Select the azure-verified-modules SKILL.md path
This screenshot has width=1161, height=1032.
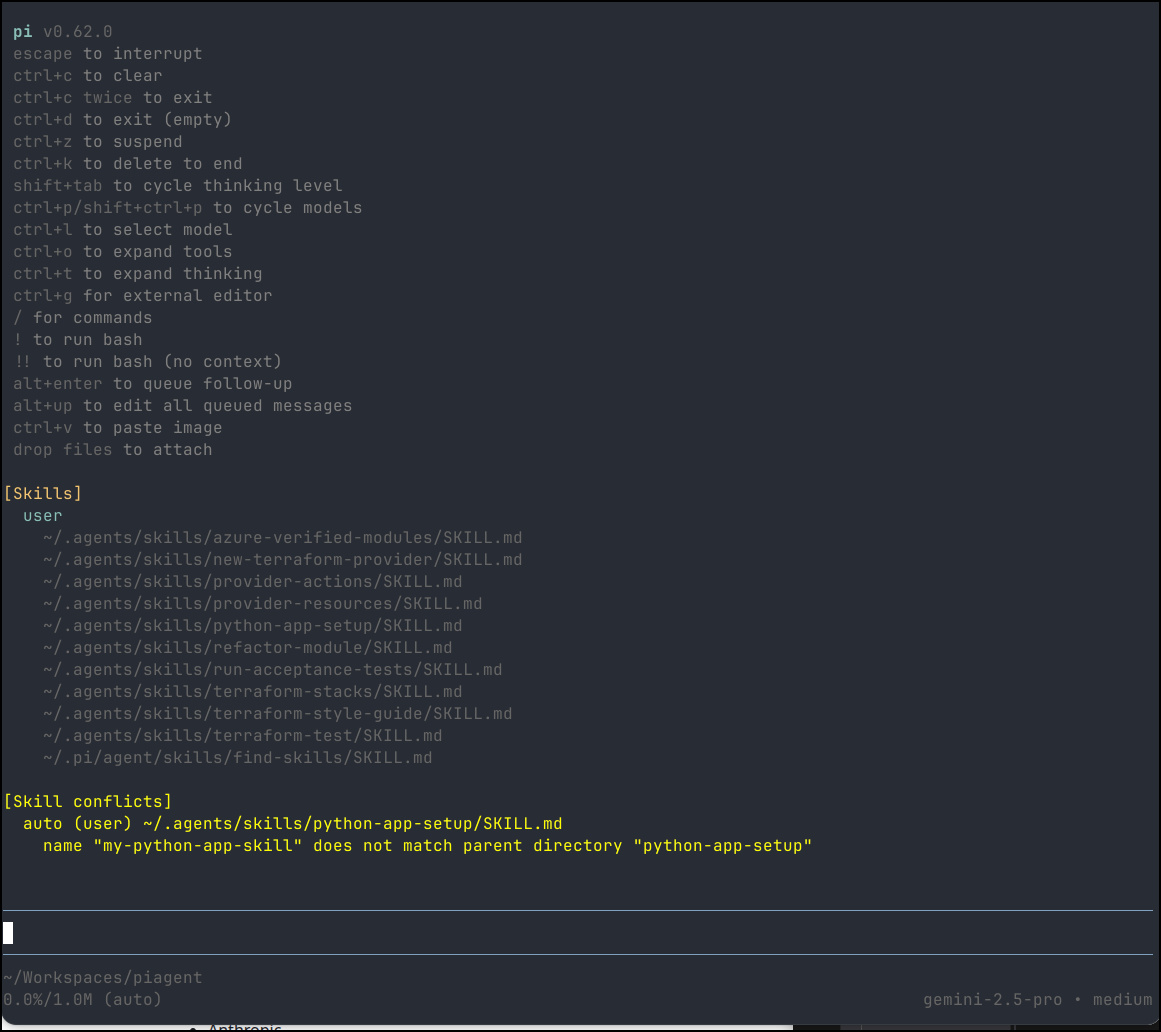tap(282, 537)
